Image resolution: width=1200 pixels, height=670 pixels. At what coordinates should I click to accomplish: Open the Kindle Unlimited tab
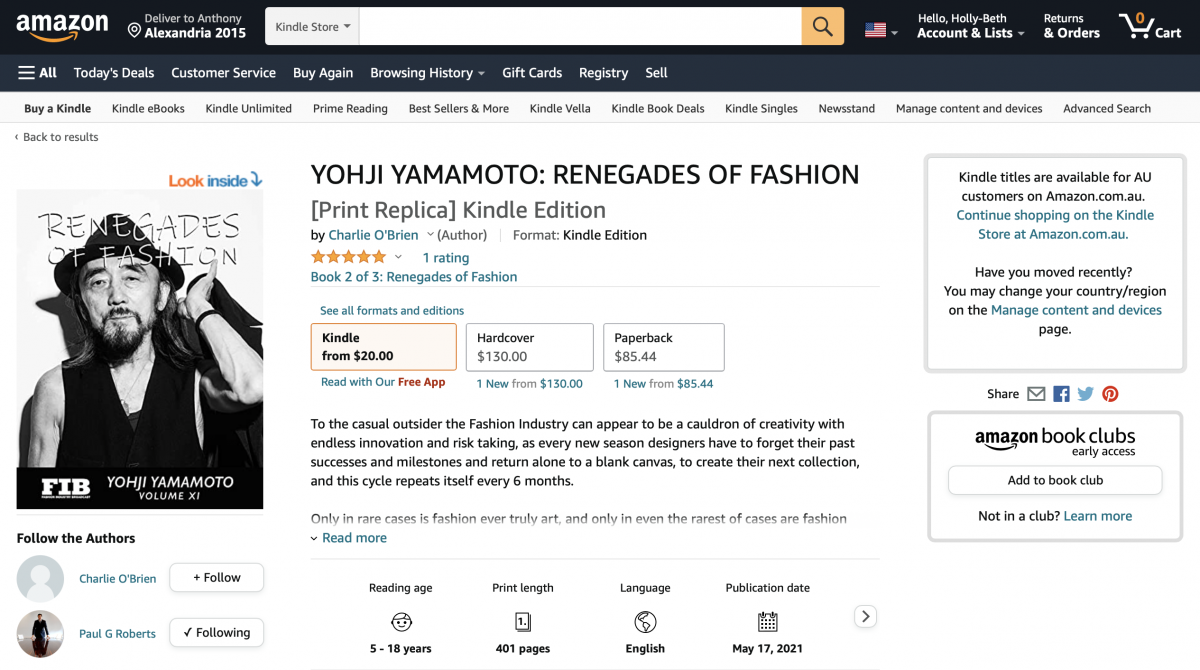click(248, 109)
